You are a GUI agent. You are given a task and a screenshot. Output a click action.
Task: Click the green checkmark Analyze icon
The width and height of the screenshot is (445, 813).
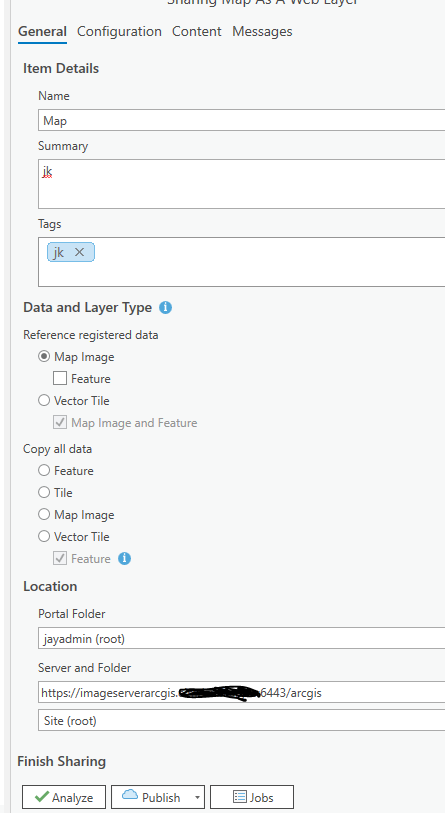[x=43, y=797]
